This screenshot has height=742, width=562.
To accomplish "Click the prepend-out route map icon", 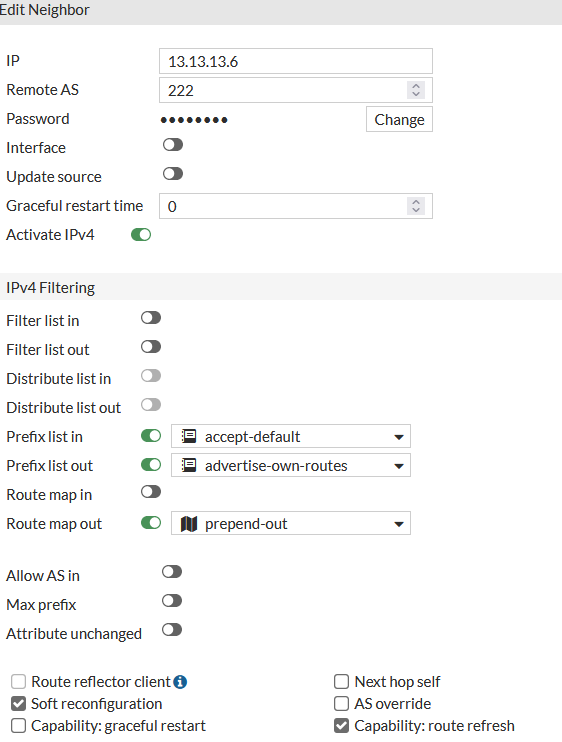I will pyautogui.click(x=189, y=524).
